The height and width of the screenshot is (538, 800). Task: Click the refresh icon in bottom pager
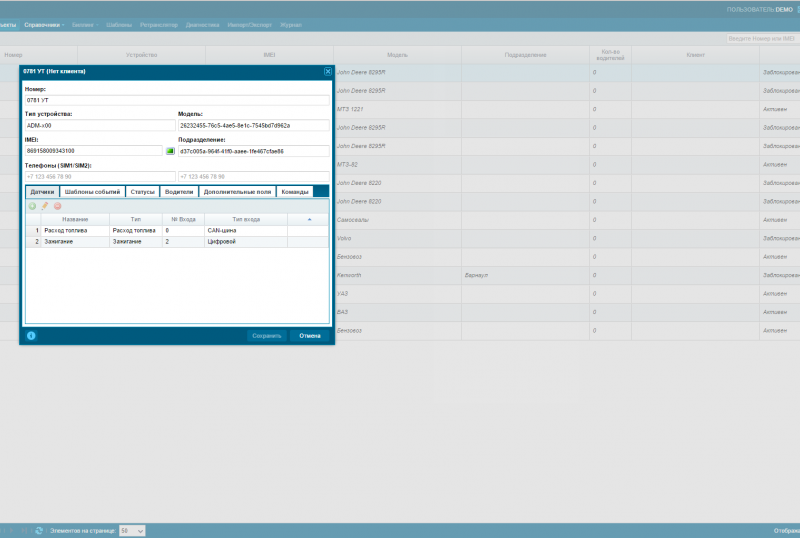click(x=39, y=530)
